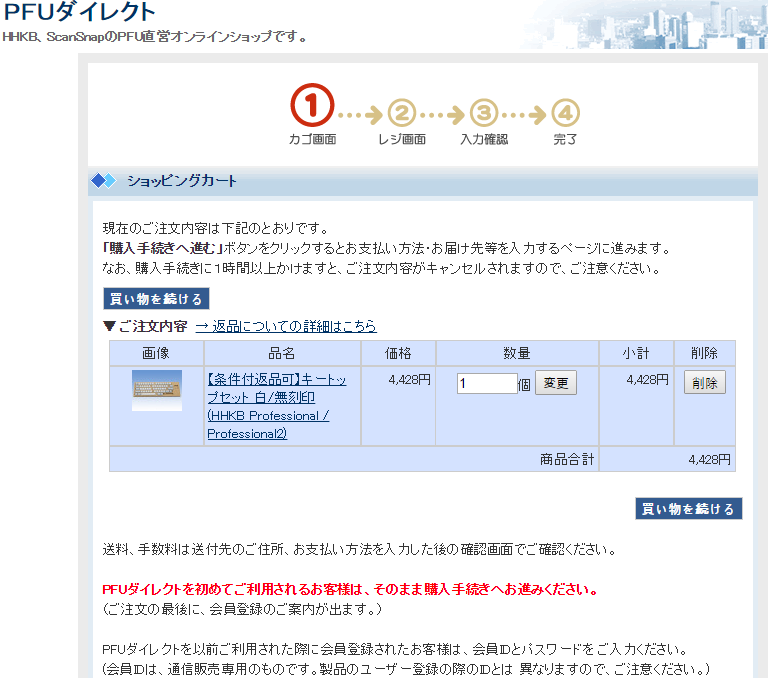The width and height of the screenshot is (768, 678).
Task: Click the blue diamond icon beside ショッピングカート
Action: [103, 181]
